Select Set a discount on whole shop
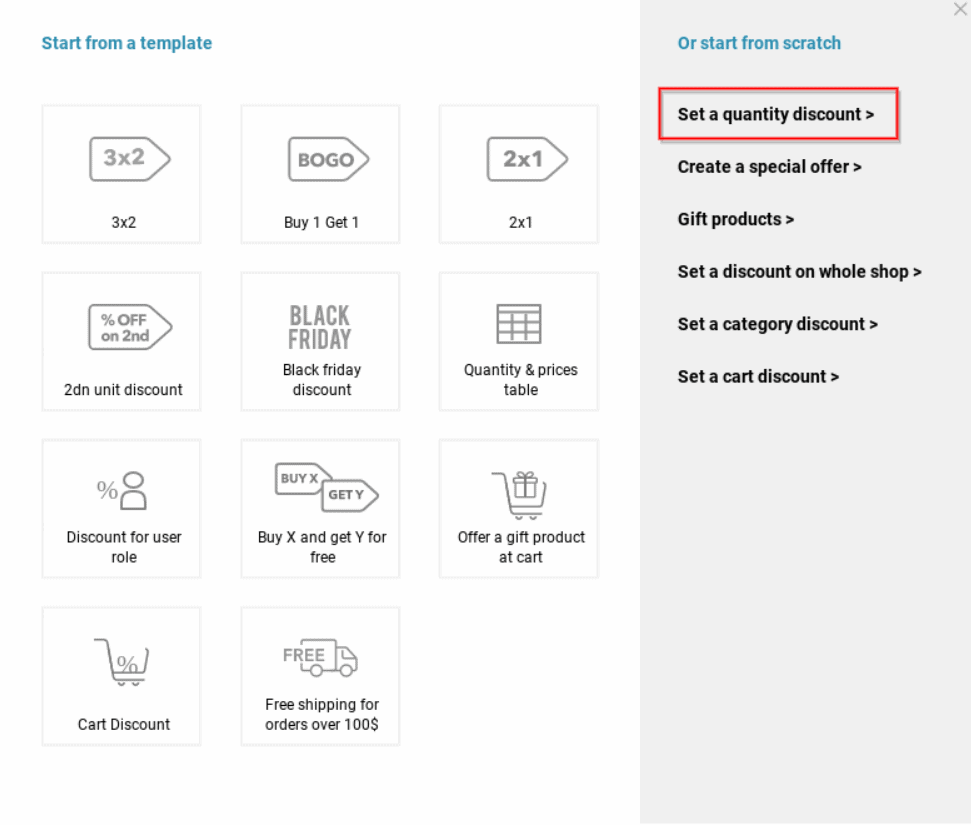This screenshot has width=971, height=825. click(799, 271)
